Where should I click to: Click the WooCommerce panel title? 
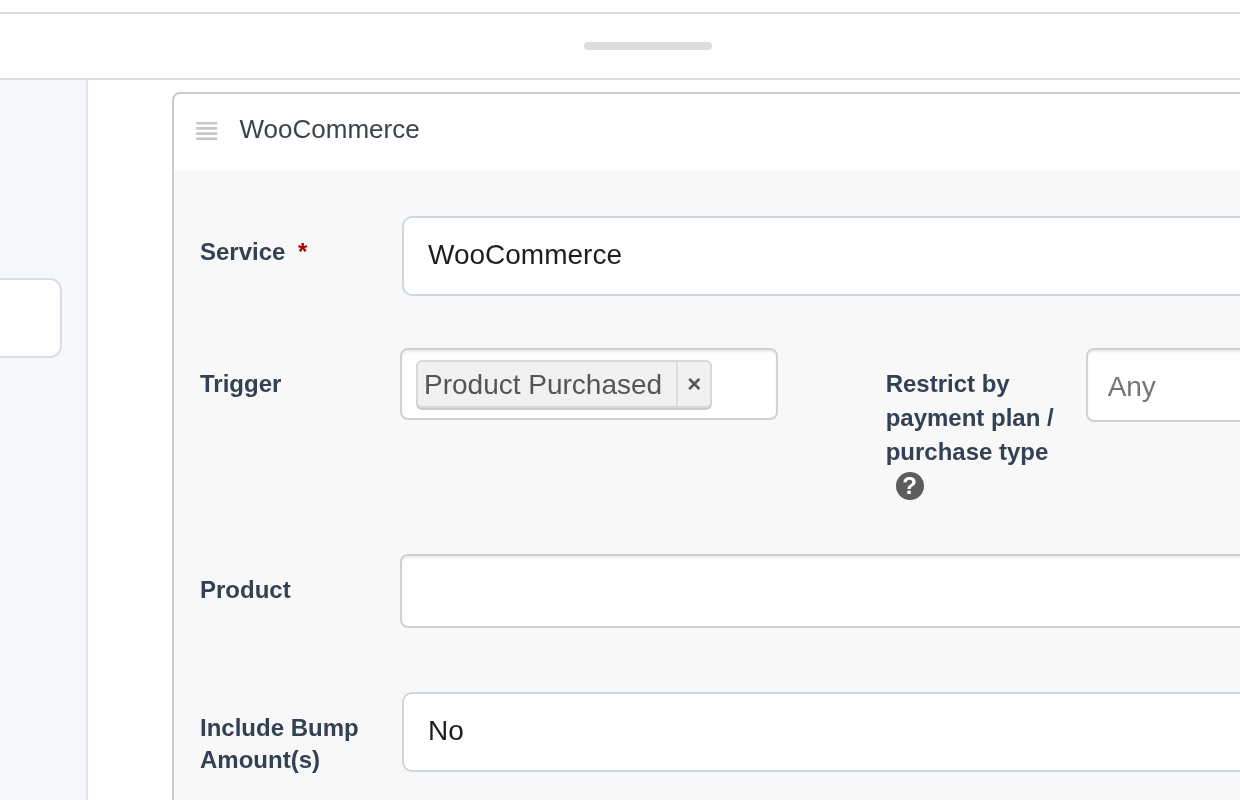[x=329, y=129]
